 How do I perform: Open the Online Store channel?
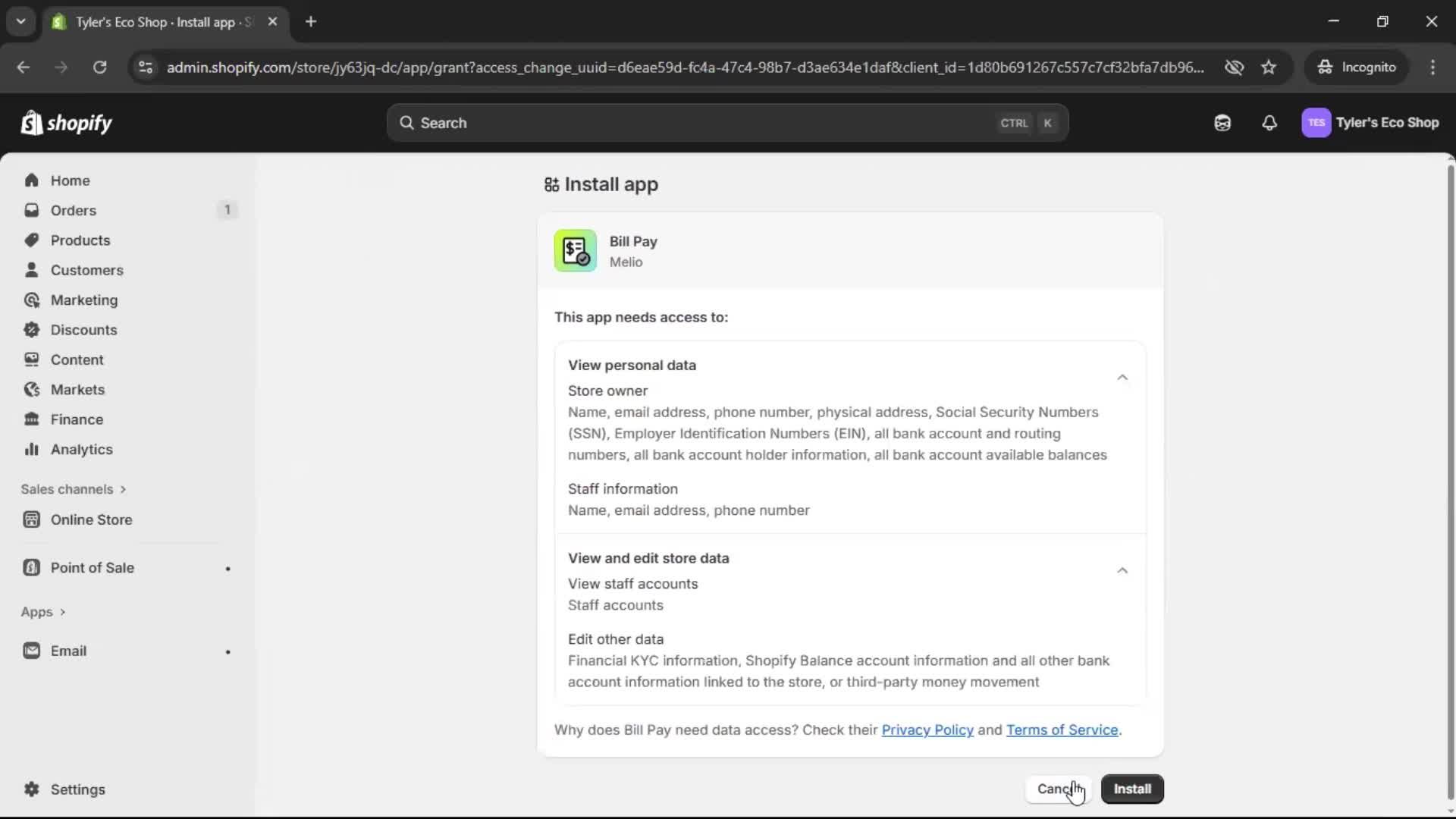point(91,519)
